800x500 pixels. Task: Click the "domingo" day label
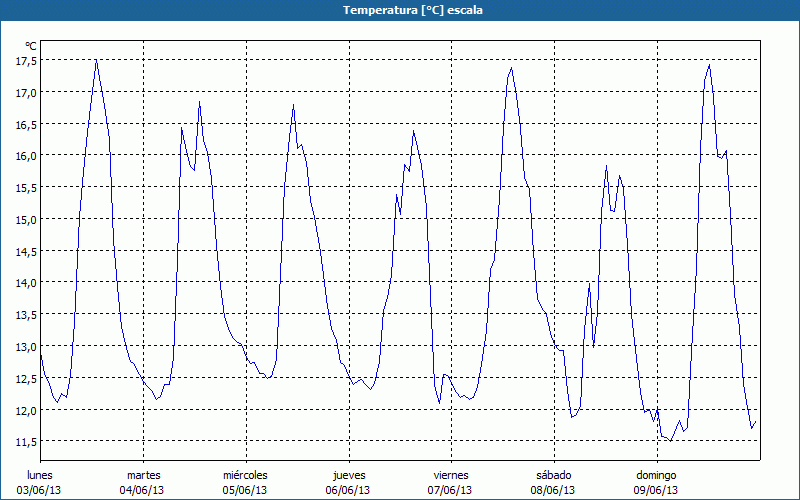[x=656, y=475]
